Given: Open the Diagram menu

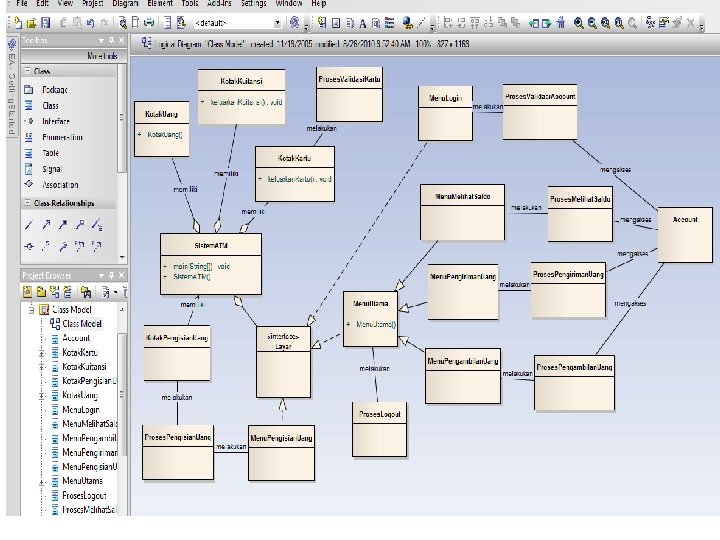Looking at the screenshot, I should coord(125,3).
